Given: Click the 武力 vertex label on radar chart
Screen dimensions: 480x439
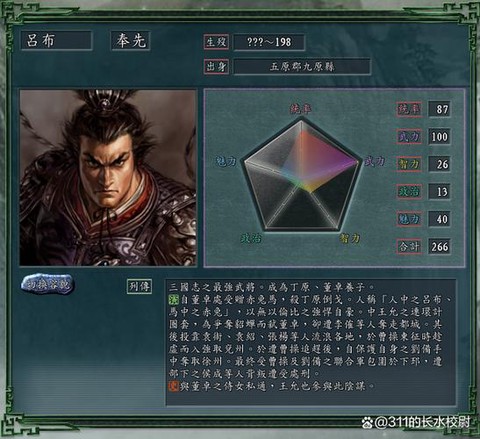Looking at the screenshot, I should point(374,161).
